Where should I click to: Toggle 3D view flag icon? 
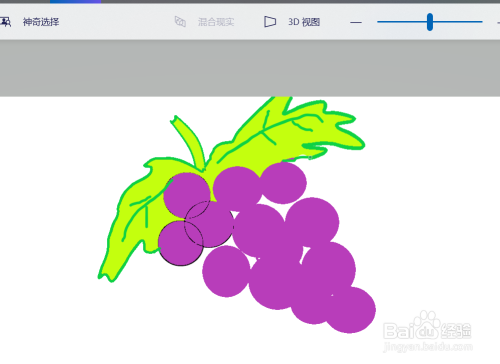pyautogui.click(x=270, y=22)
